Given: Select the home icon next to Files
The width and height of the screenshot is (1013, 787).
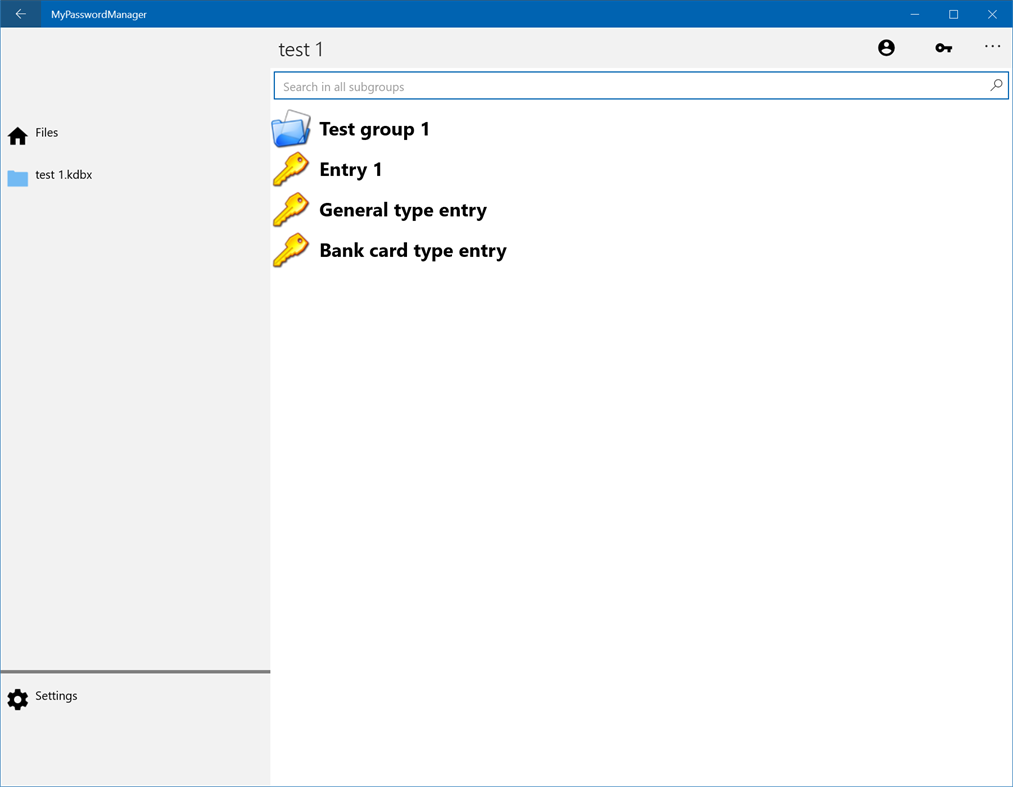Looking at the screenshot, I should point(16,133).
